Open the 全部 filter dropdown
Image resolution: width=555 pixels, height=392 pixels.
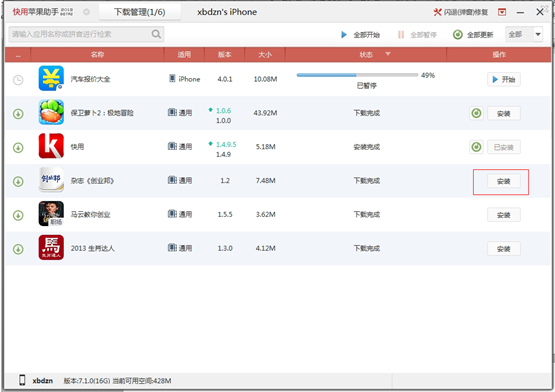coord(524,34)
